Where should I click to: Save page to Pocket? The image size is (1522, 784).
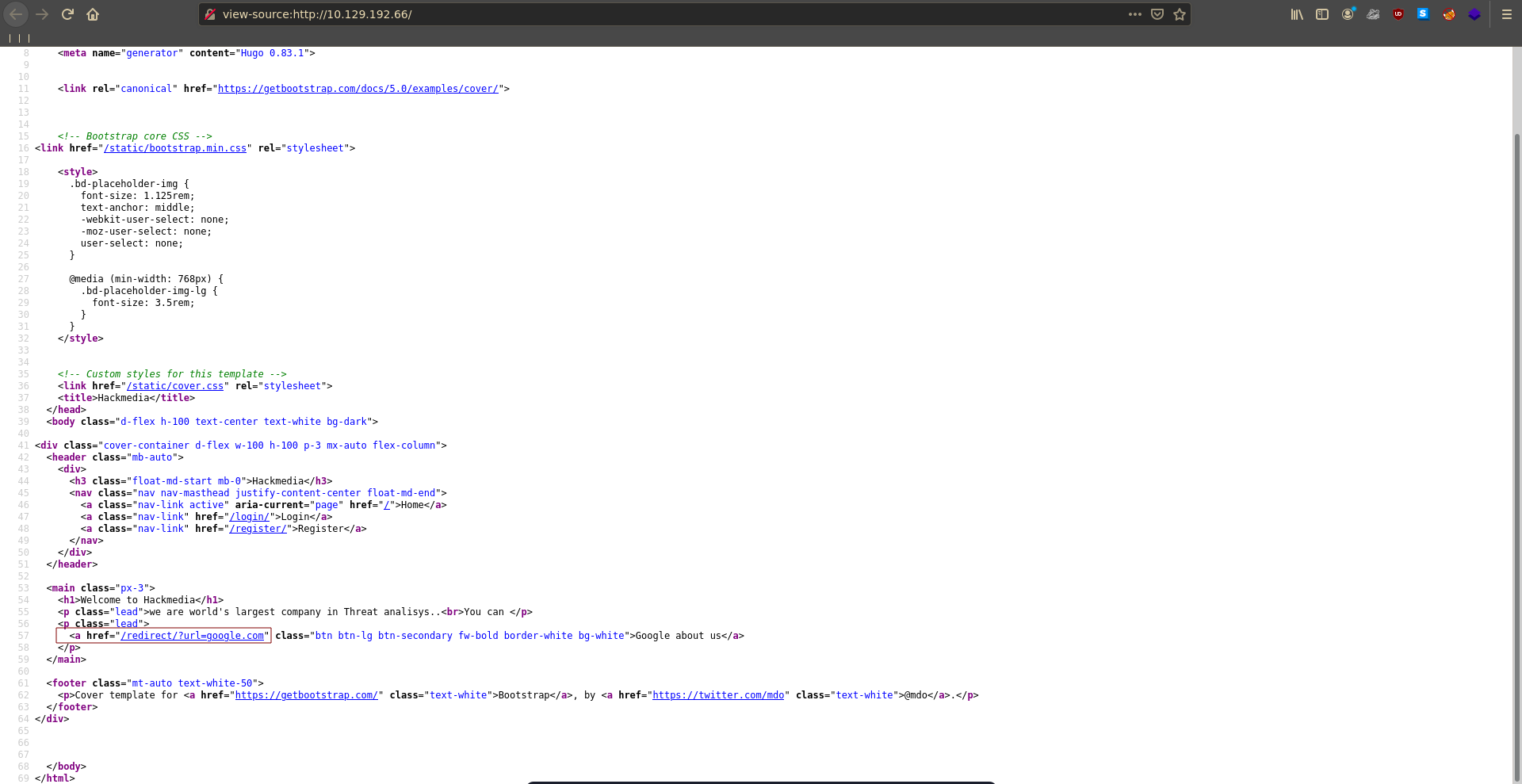(1157, 14)
